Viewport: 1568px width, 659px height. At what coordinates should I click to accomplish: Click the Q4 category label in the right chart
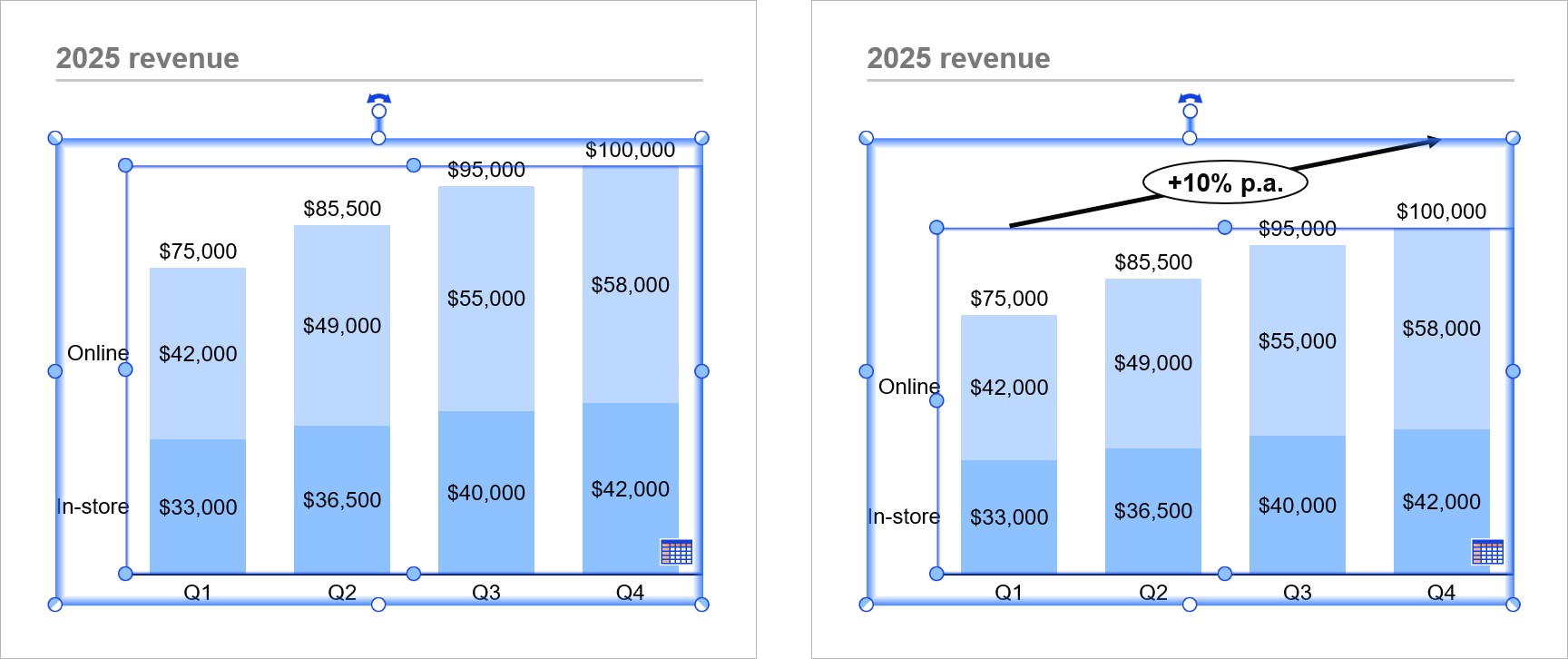click(1441, 593)
